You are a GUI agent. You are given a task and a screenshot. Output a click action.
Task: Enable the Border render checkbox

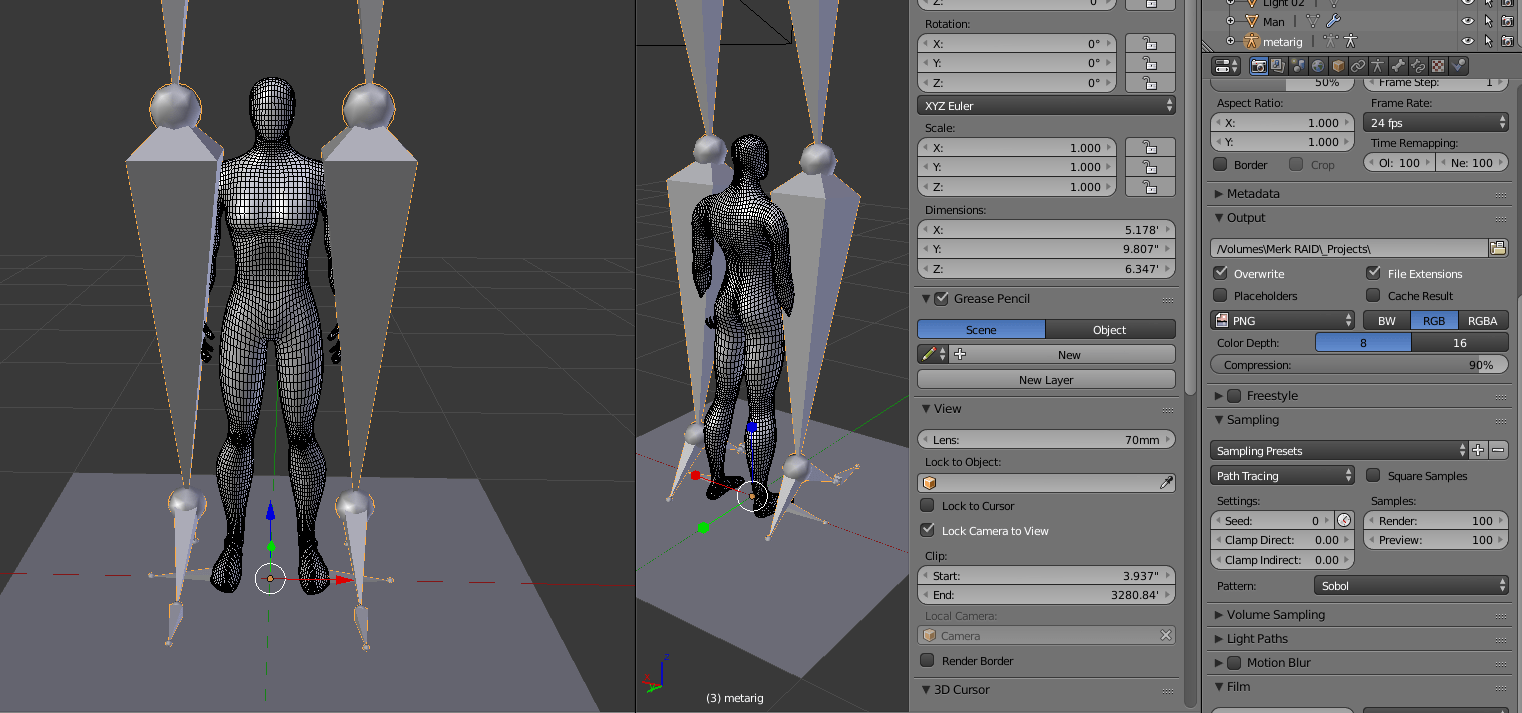tap(1221, 164)
